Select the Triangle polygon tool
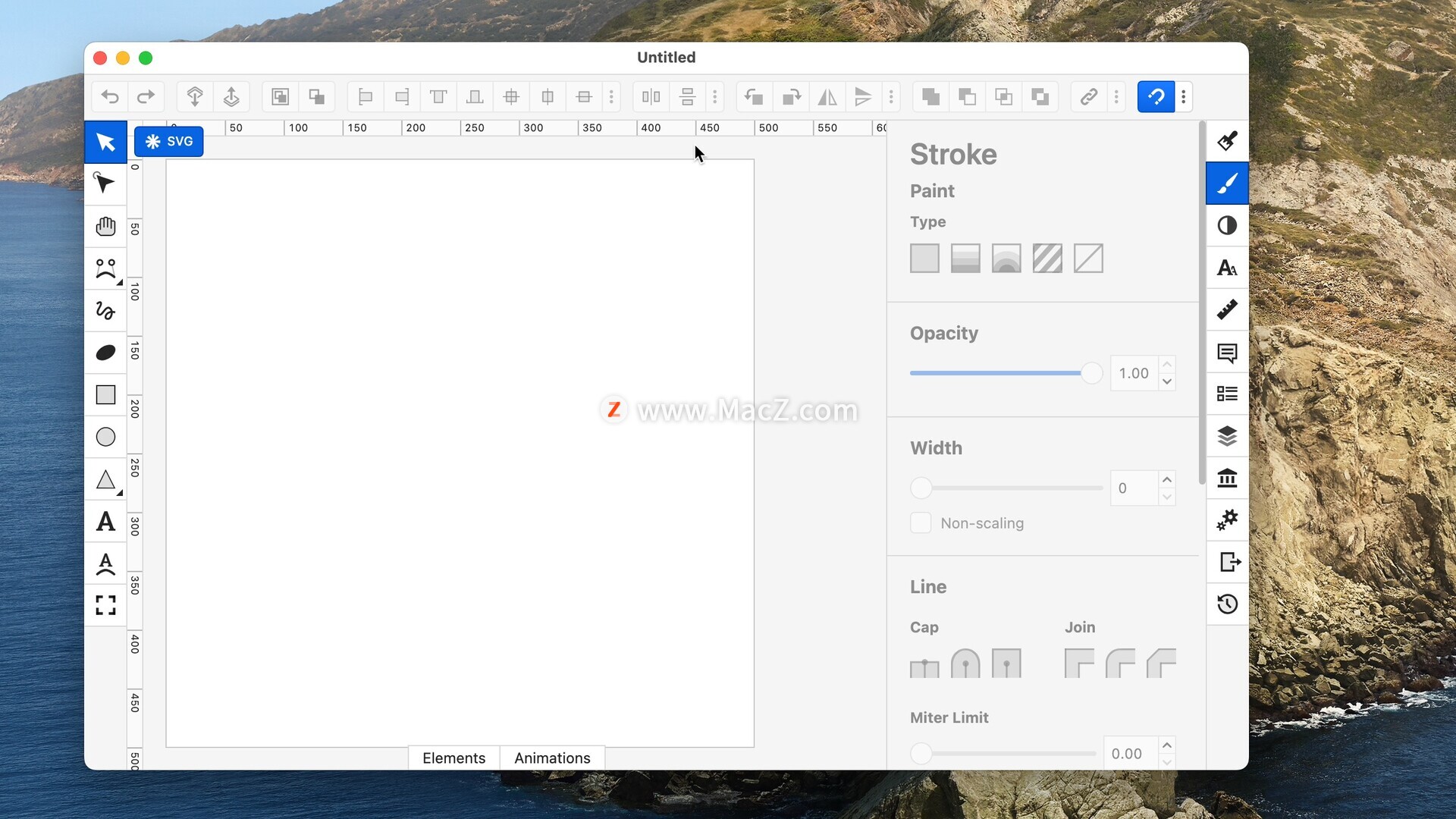The width and height of the screenshot is (1456, 819). click(x=105, y=479)
